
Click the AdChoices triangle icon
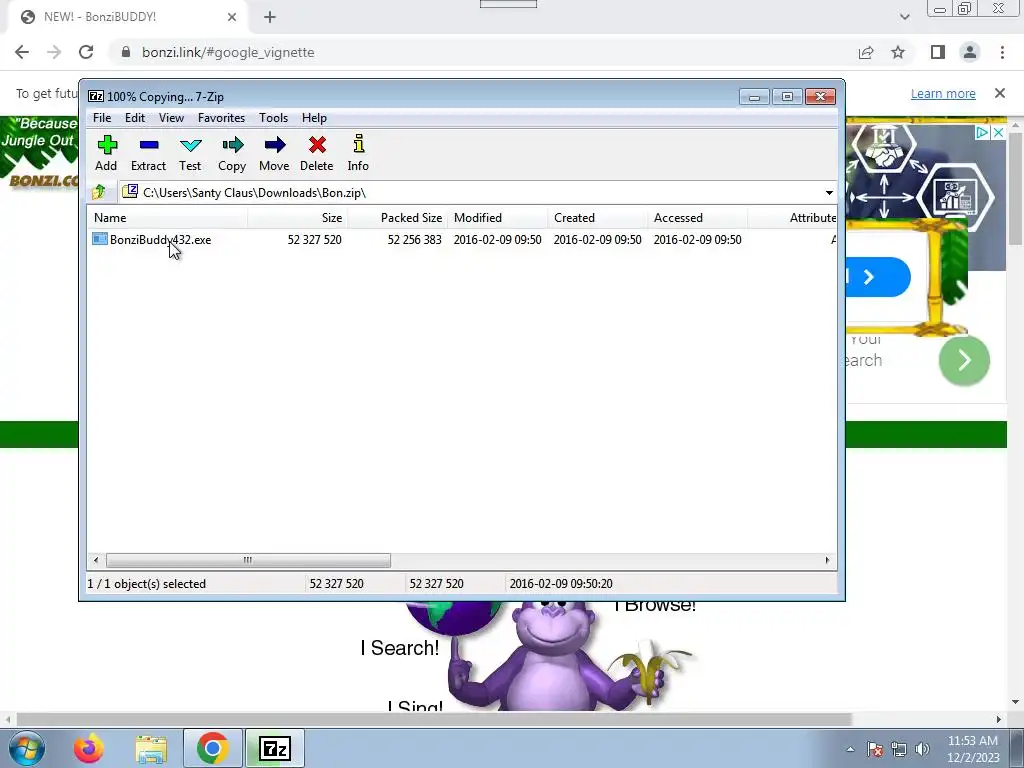(x=982, y=133)
